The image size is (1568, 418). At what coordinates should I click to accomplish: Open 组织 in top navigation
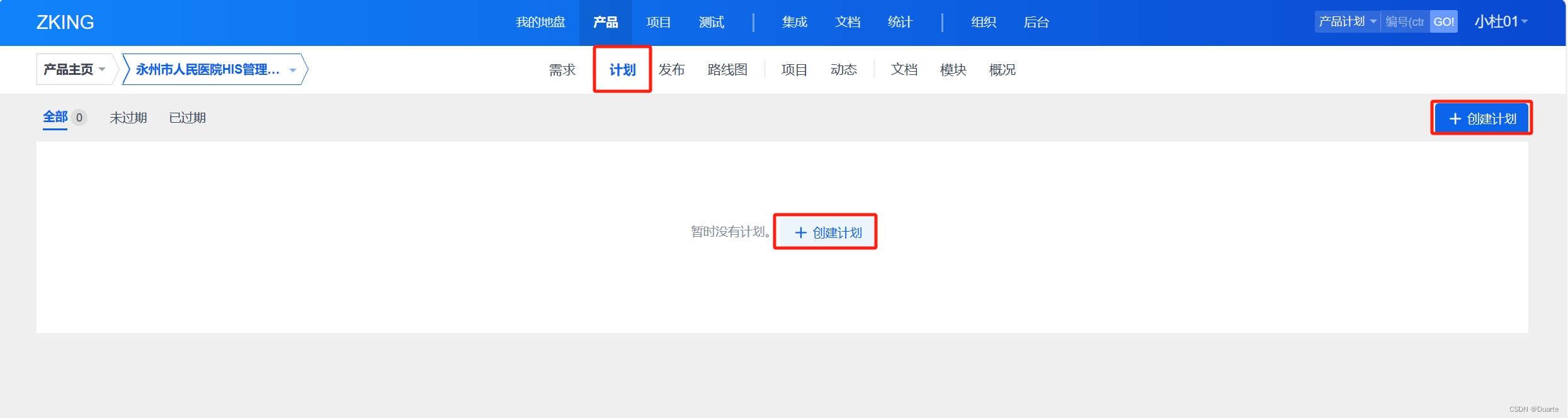pos(983,22)
